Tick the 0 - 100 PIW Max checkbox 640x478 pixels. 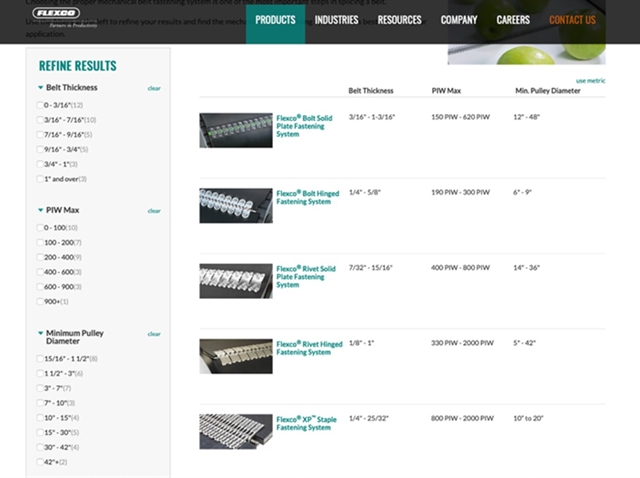[40, 227]
